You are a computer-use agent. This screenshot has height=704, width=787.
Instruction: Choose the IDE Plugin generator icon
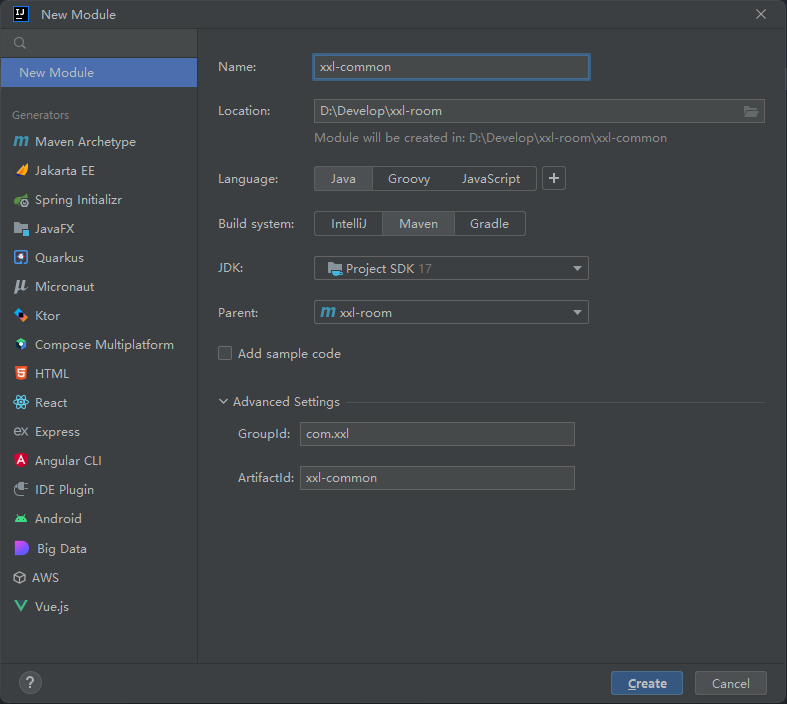coord(21,489)
